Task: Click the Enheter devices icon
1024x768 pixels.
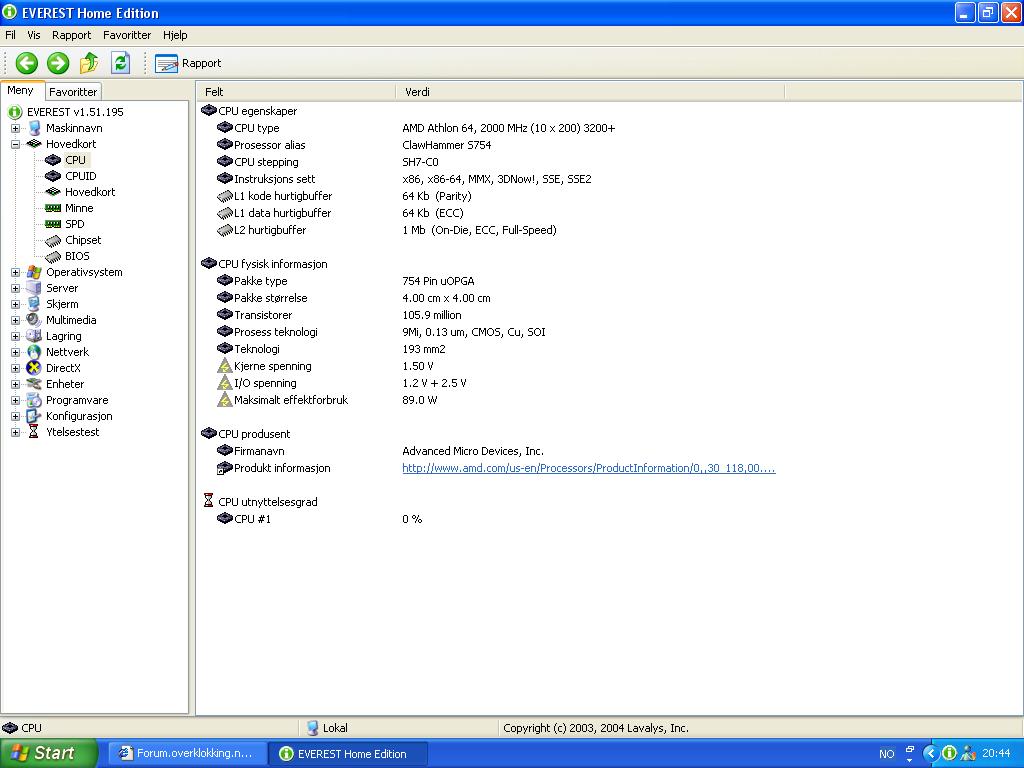Action: click(x=34, y=384)
